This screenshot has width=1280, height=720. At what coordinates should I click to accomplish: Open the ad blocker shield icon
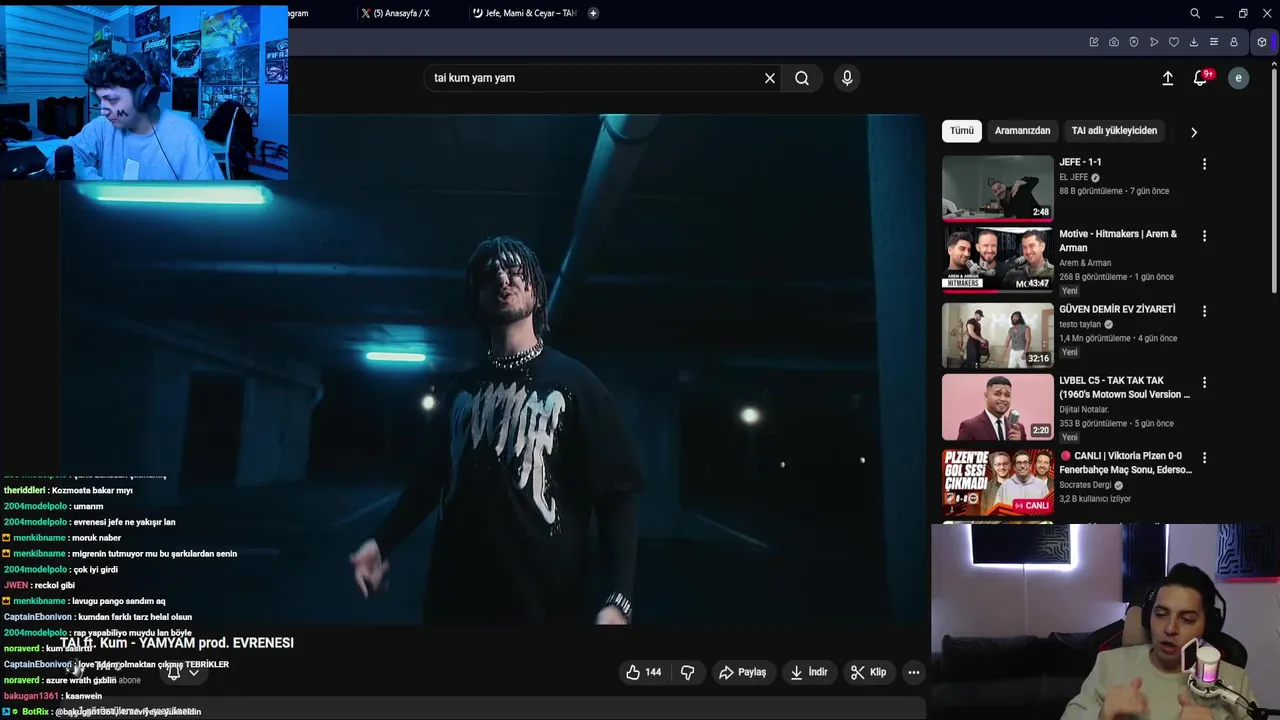pyautogui.click(x=1134, y=42)
